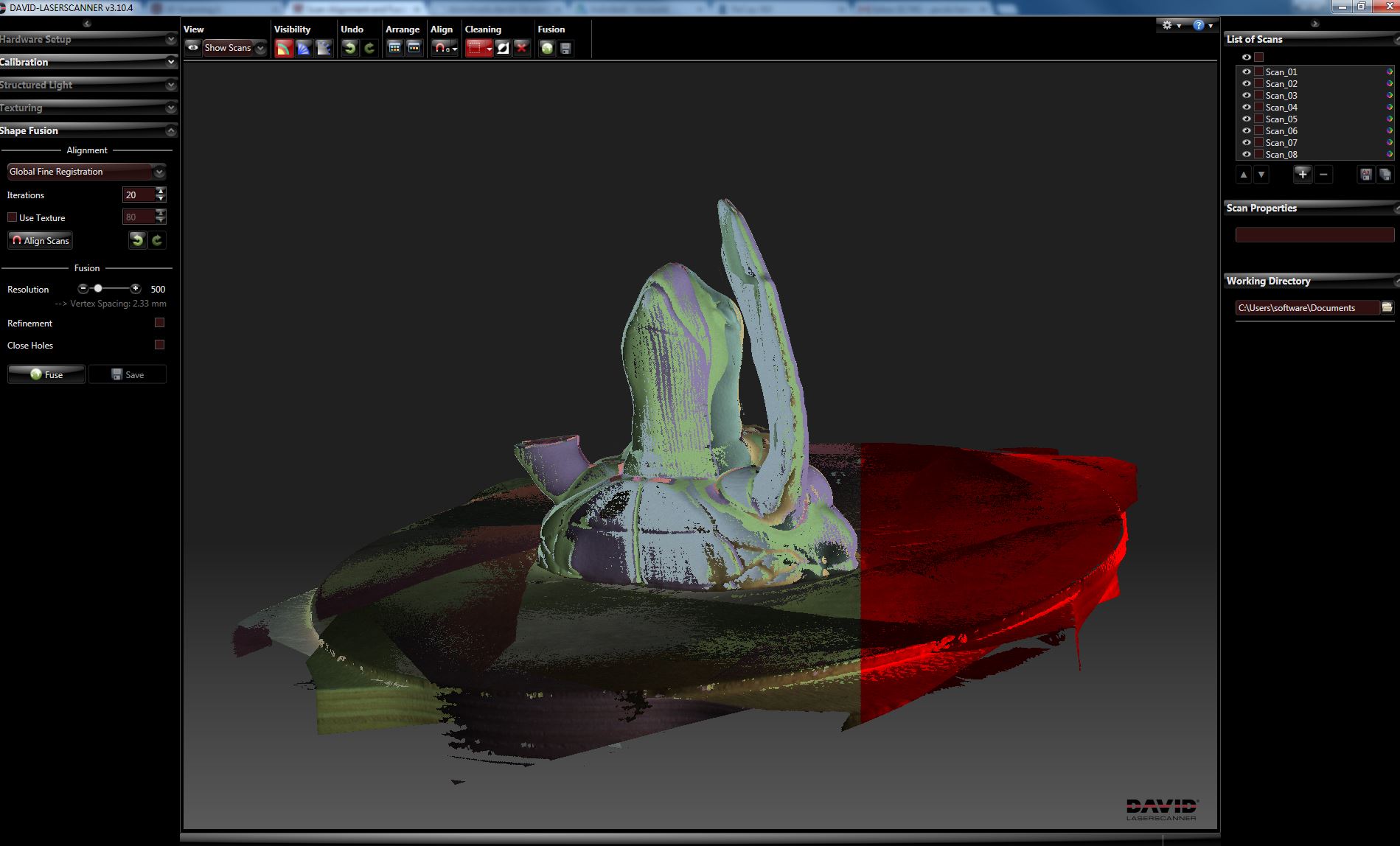Collapse the Shape Fusion panel

click(171, 131)
